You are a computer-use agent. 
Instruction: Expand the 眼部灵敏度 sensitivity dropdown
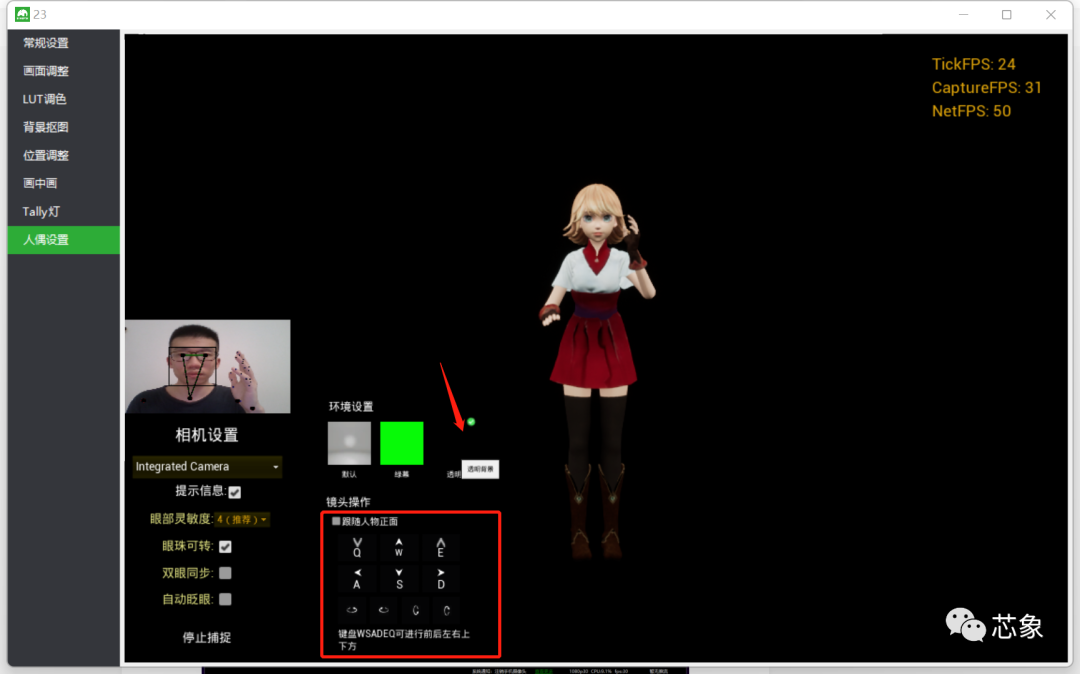click(x=242, y=519)
